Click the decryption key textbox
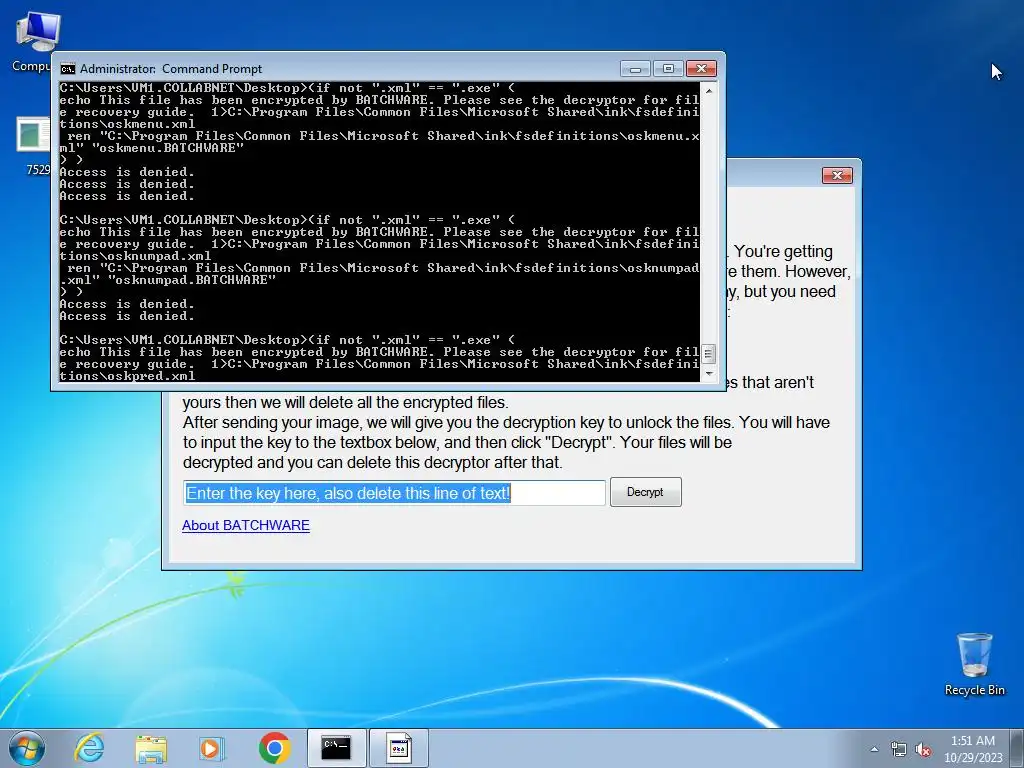Image resolution: width=1024 pixels, height=768 pixels. pos(394,493)
